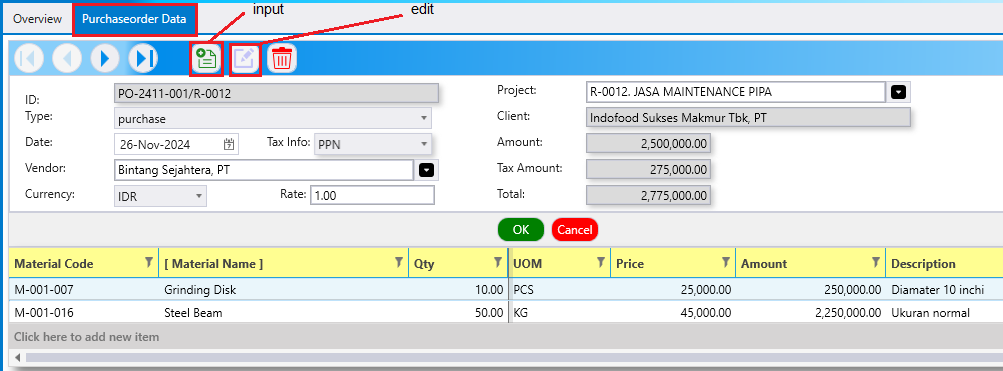Click the Total field 2,775,000.00
This screenshot has height=371, width=1003.
pos(648,196)
